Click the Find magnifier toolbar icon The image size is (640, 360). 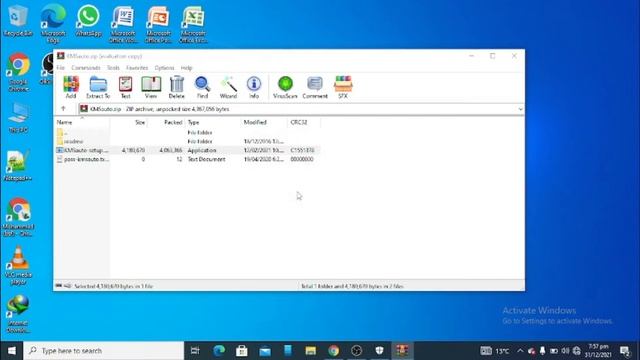pyautogui.click(x=202, y=87)
